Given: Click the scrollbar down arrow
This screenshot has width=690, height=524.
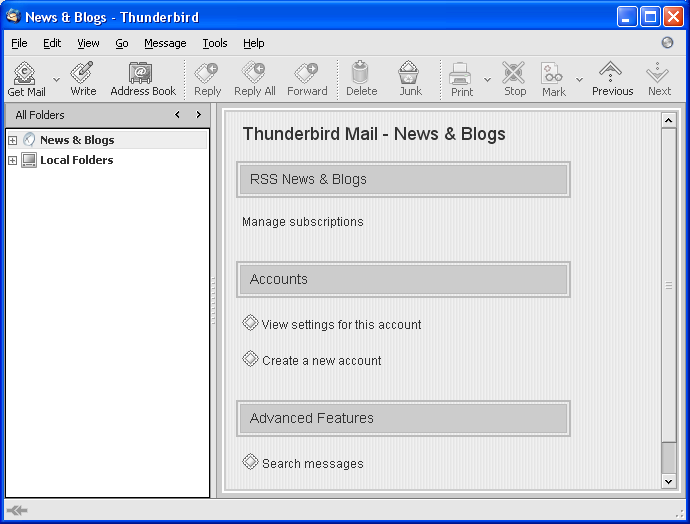Looking at the screenshot, I should click(668, 481).
